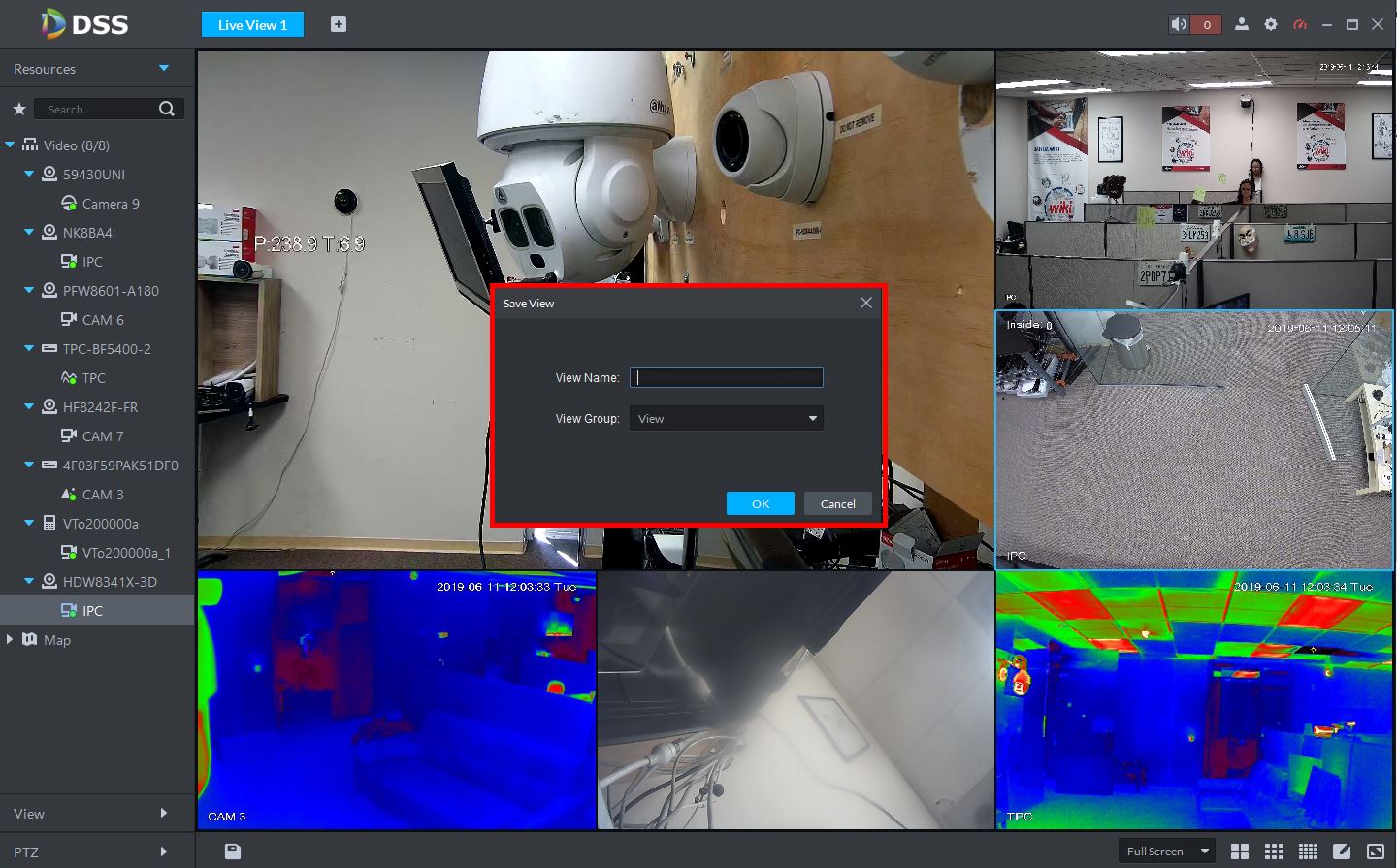This screenshot has height=868, width=1397.
Task: Select the TPC thermal video feed
Action: coord(1194,700)
